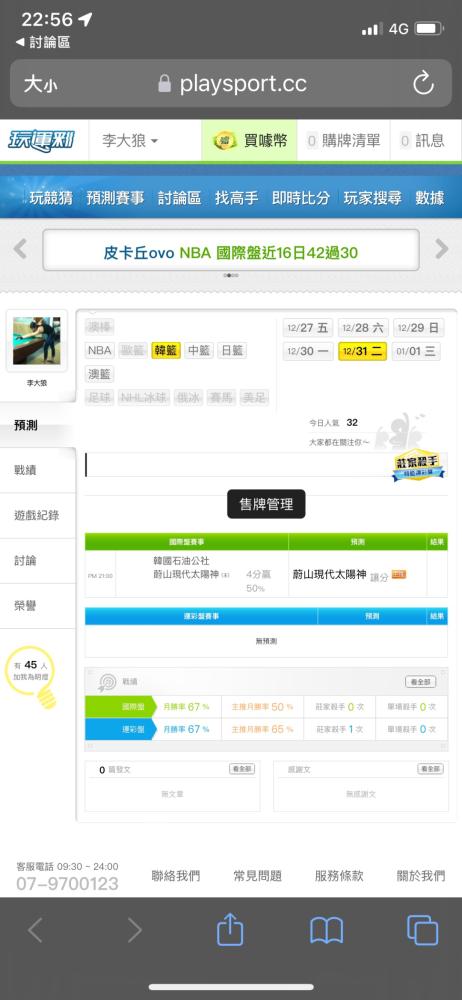The height and width of the screenshot is (1000, 462).
Task: Open the Safari share sheet icon
Action: [230, 930]
